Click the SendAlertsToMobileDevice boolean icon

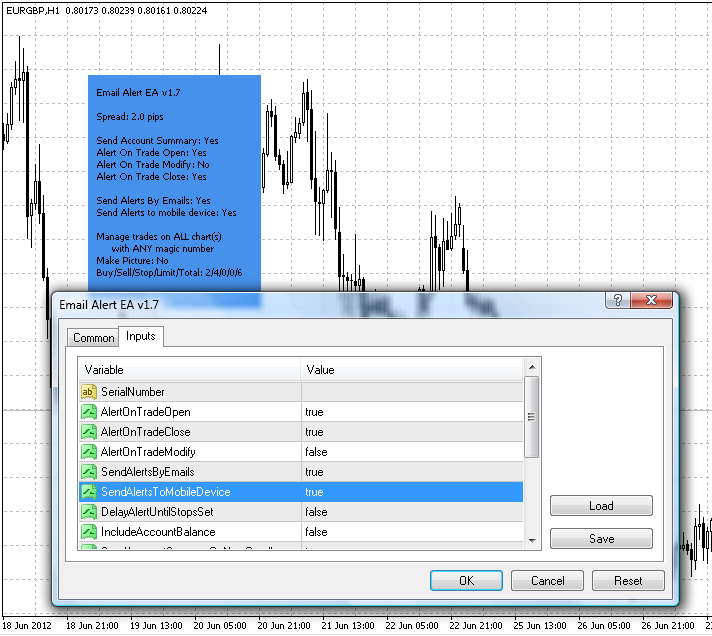tap(89, 492)
